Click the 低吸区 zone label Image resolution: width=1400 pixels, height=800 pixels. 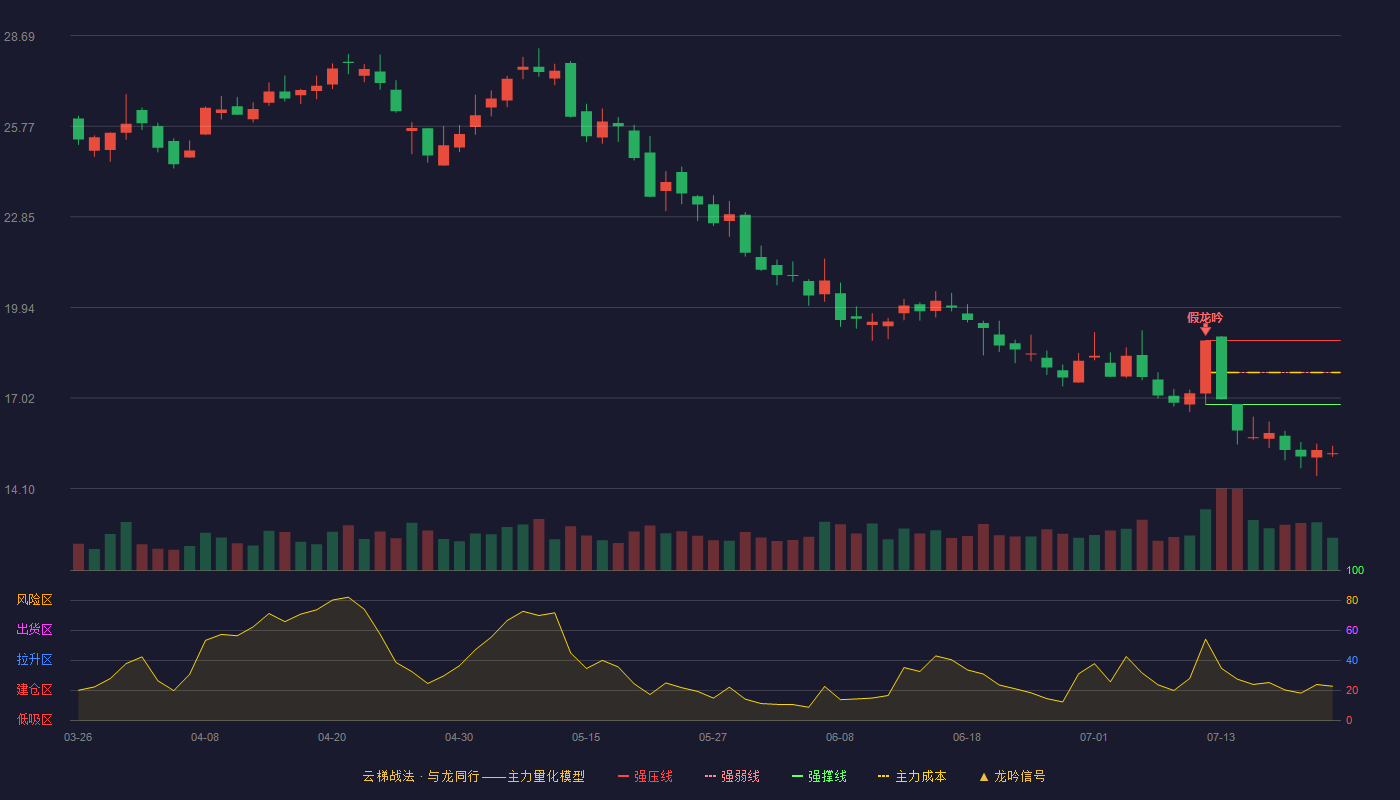34,719
